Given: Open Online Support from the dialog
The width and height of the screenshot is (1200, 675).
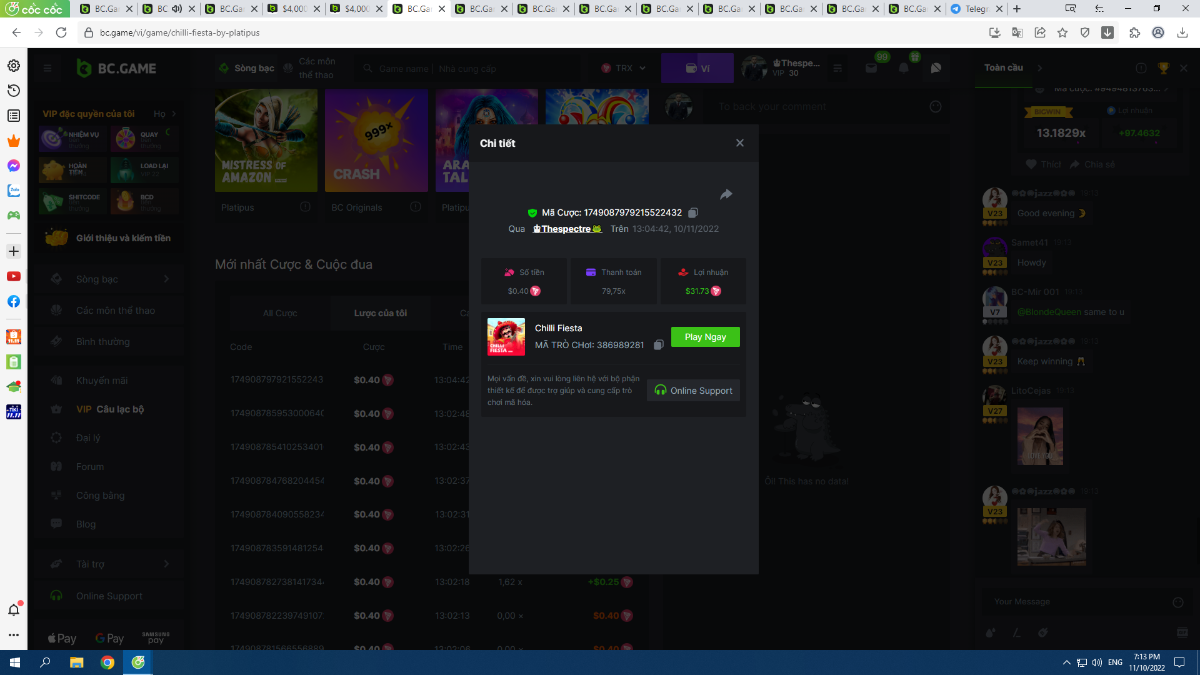Looking at the screenshot, I should pyautogui.click(x=693, y=390).
